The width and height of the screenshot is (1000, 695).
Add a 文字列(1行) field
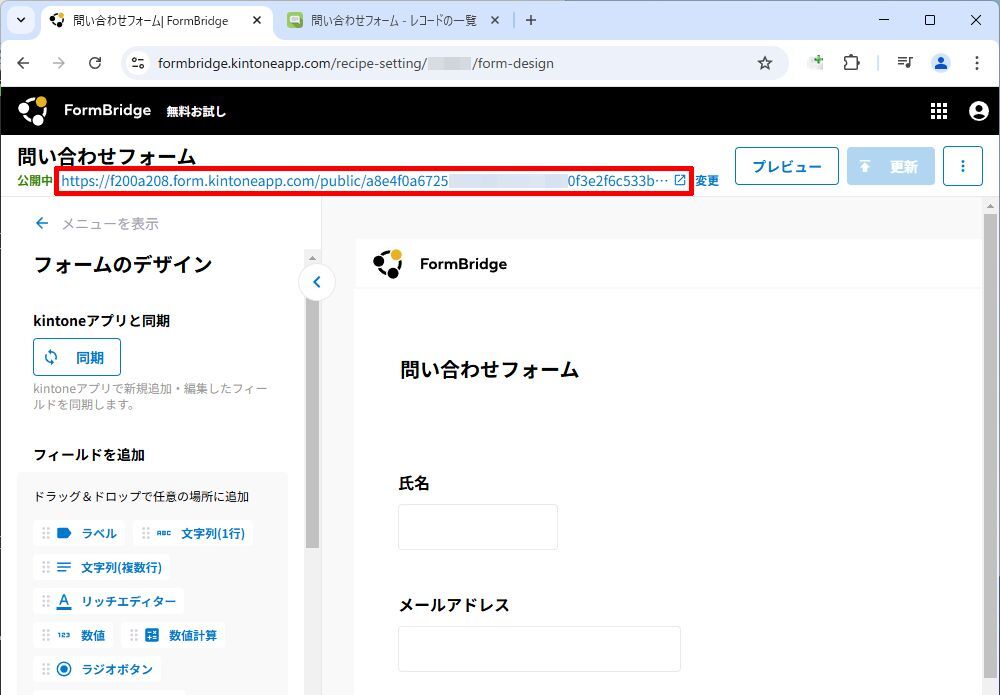[193, 533]
